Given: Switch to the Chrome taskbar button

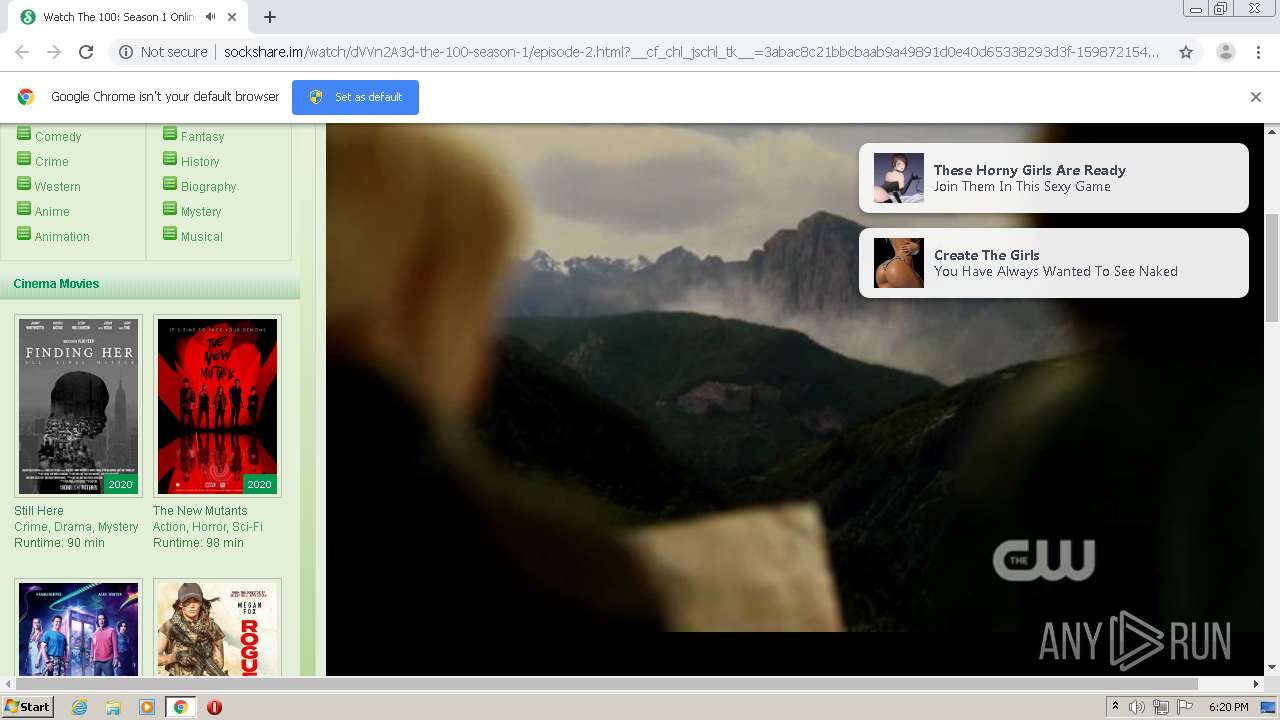Looking at the screenshot, I should tap(181, 707).
